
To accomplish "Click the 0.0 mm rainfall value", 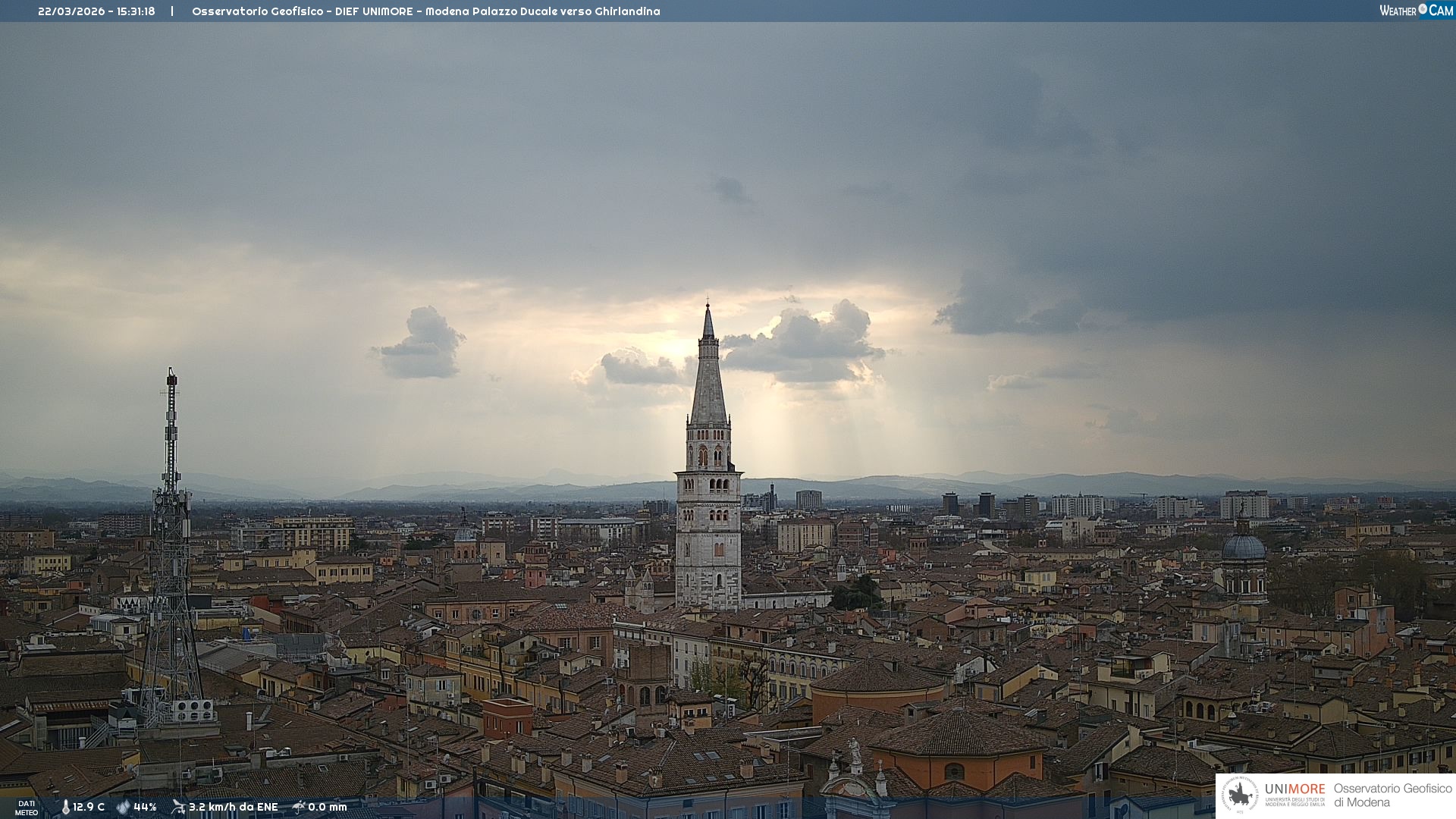I will click(x=328, y=807).
